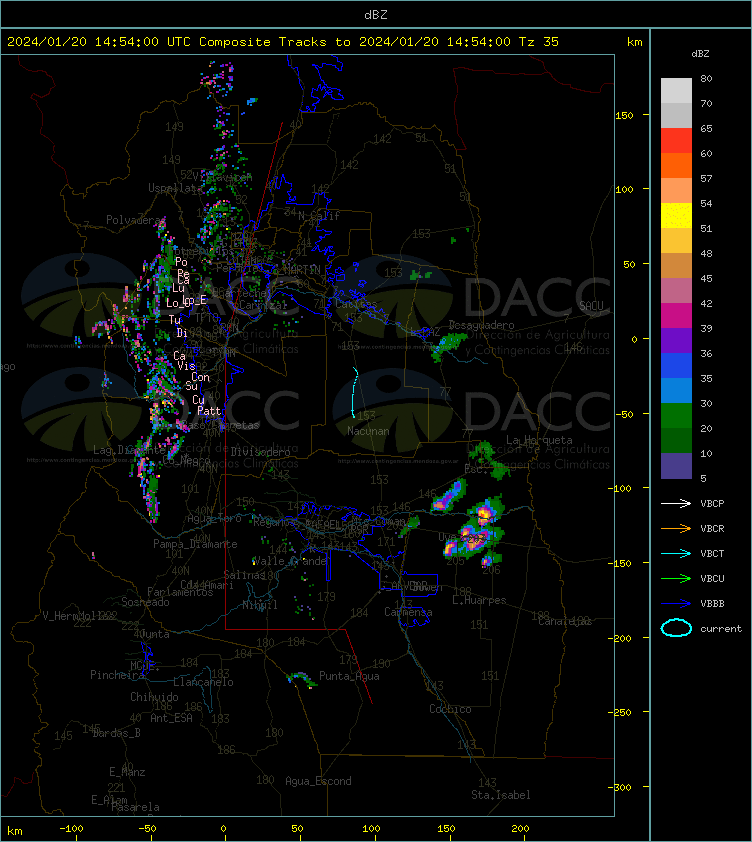The width and height of the screenshot is (752, 842).
Task: Pick the light blue 30-35 dBZ swatch
Action: coord(676,391)
